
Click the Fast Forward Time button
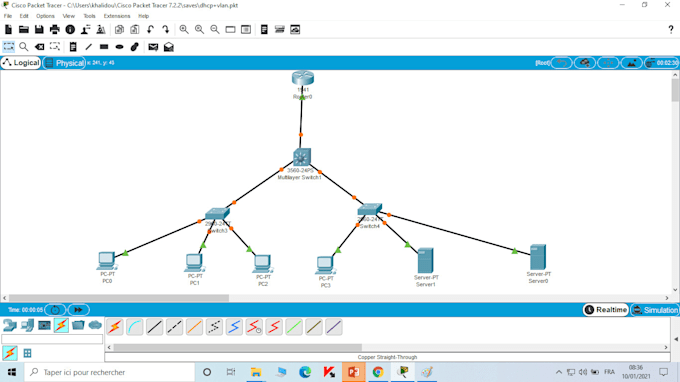pyautogui.click(x=78, y=310)
